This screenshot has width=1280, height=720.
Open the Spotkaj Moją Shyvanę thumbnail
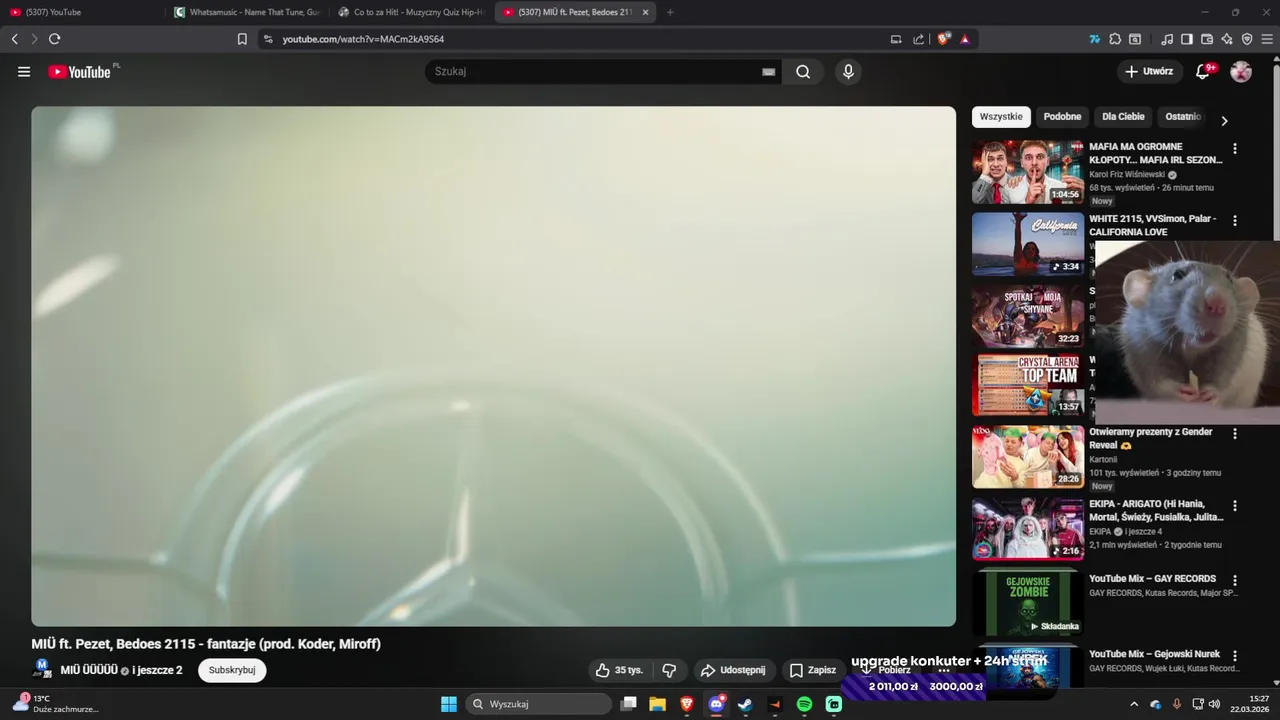click(1027, 316)
